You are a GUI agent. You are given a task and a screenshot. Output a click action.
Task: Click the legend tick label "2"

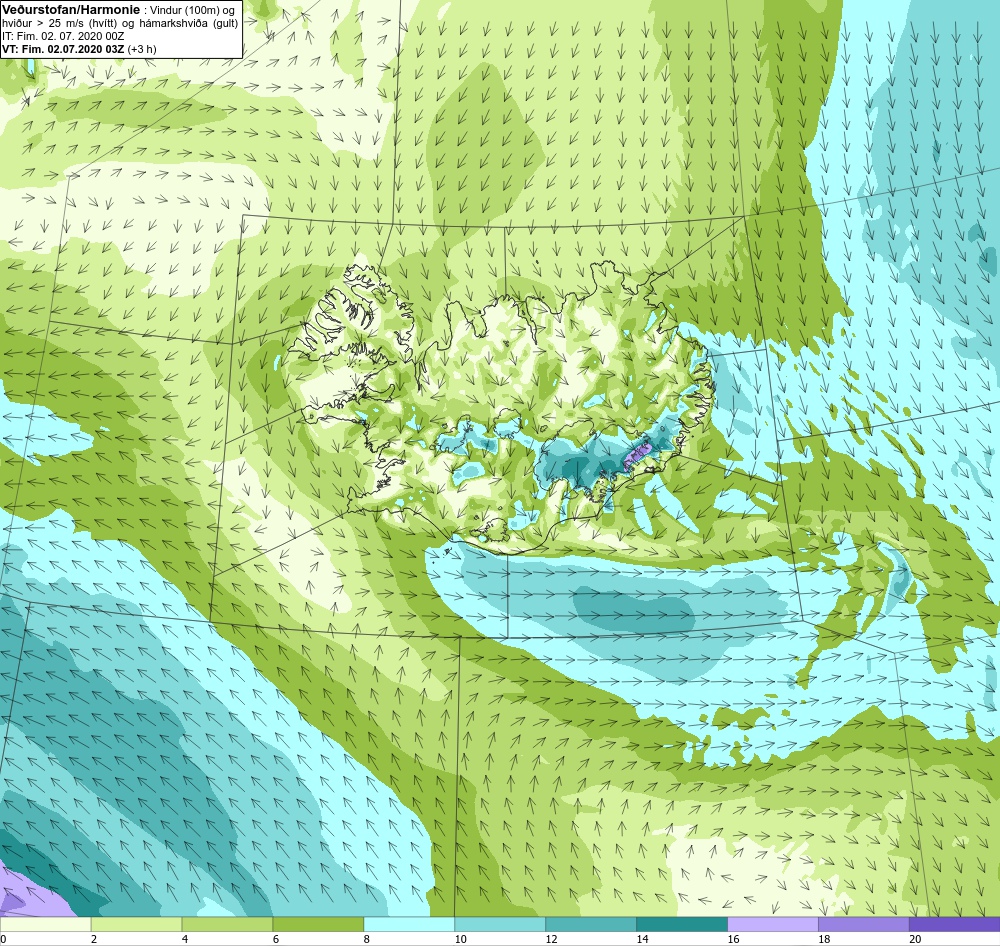94,939
